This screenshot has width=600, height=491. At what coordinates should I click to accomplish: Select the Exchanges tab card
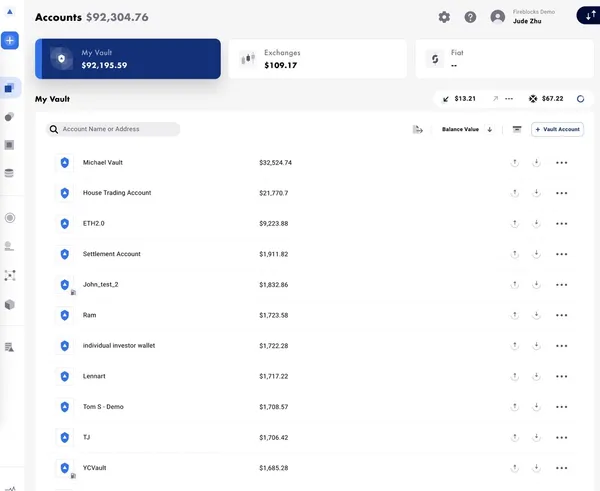(317, 59)
